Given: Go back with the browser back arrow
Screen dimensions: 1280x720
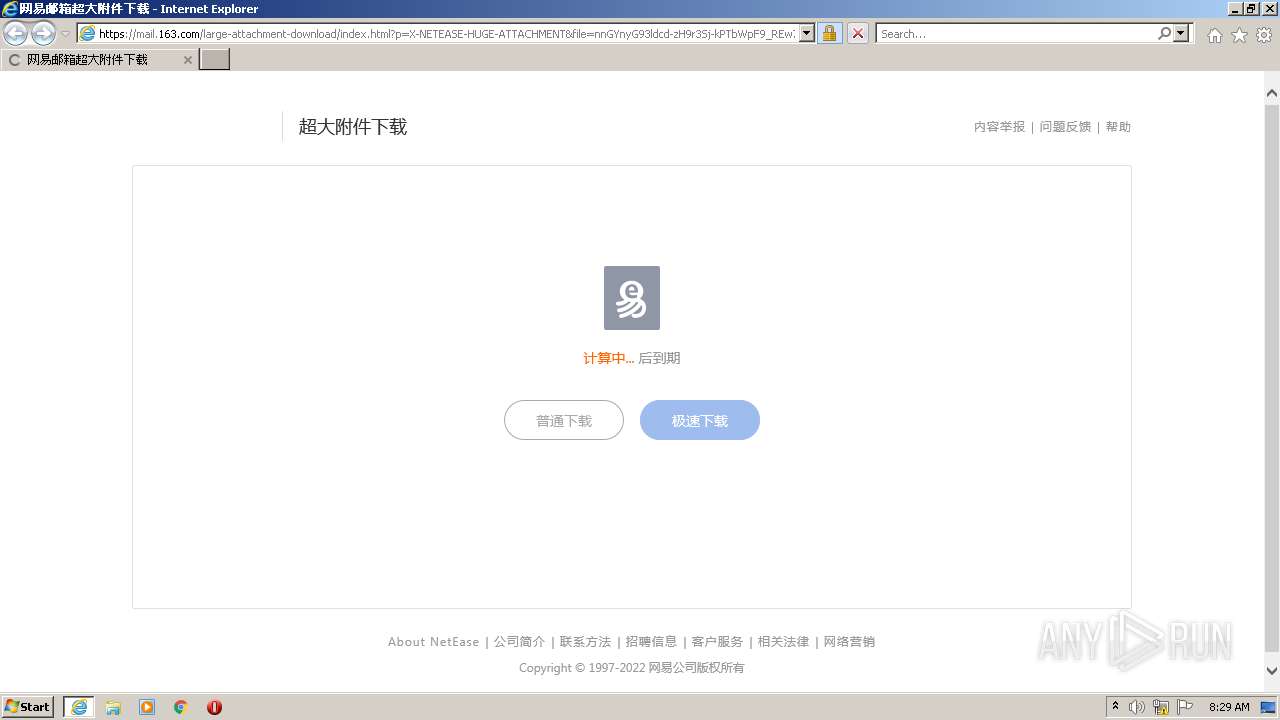Looking at the screenshot, I should pos(16,34).
